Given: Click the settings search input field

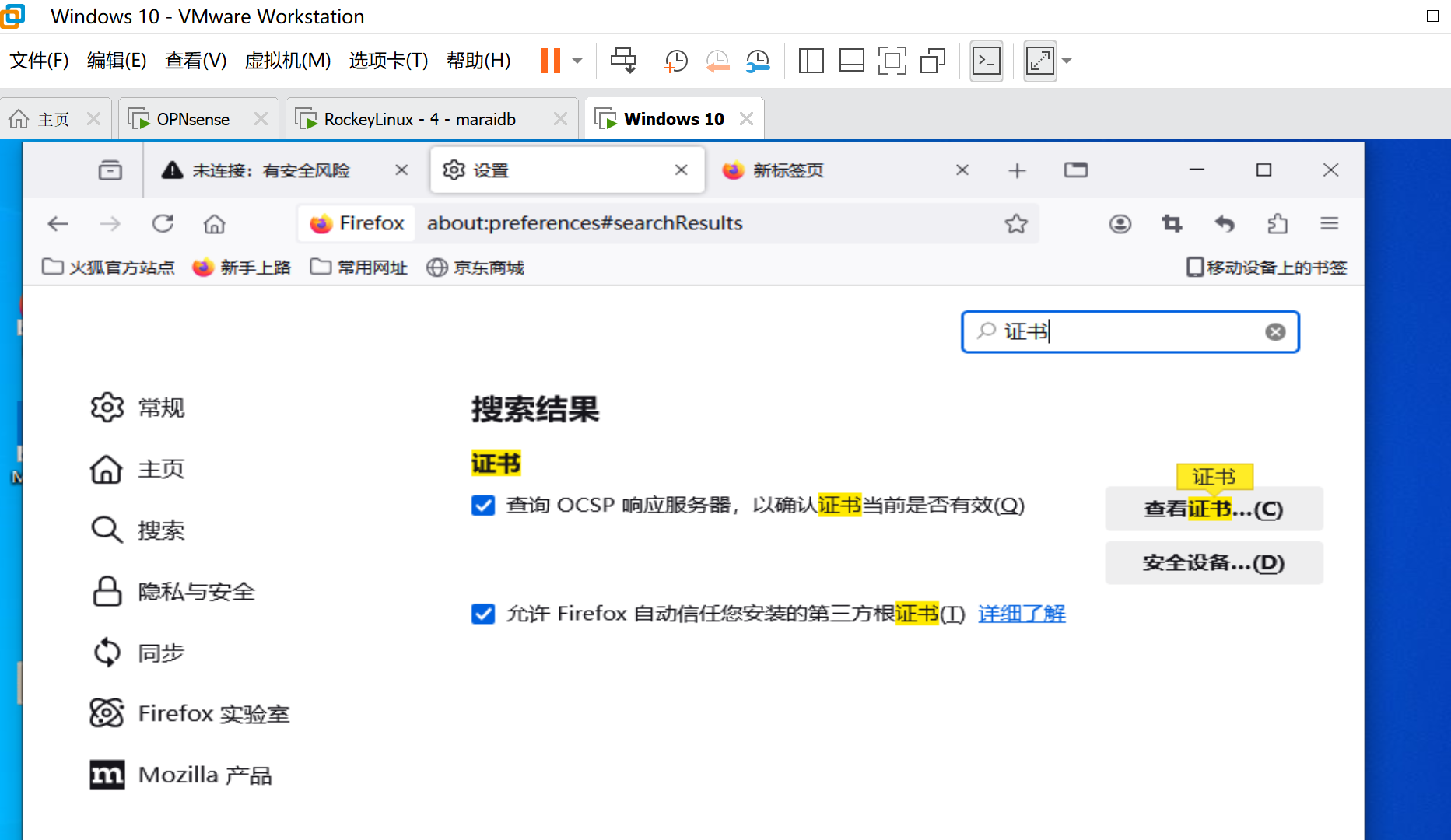Looking at the screenshot, I should [1128, 332].
